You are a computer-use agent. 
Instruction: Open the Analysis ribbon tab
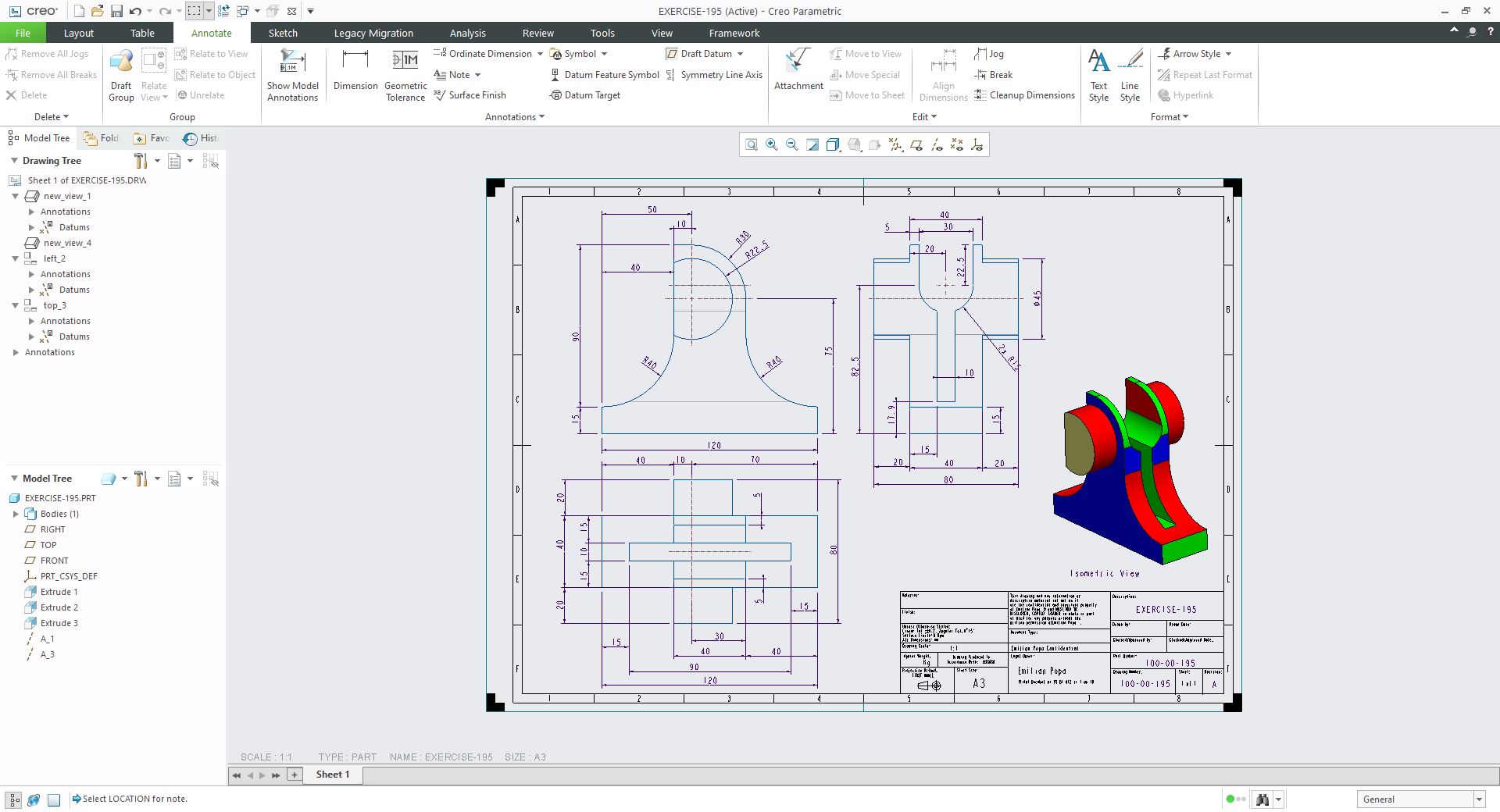467,33
